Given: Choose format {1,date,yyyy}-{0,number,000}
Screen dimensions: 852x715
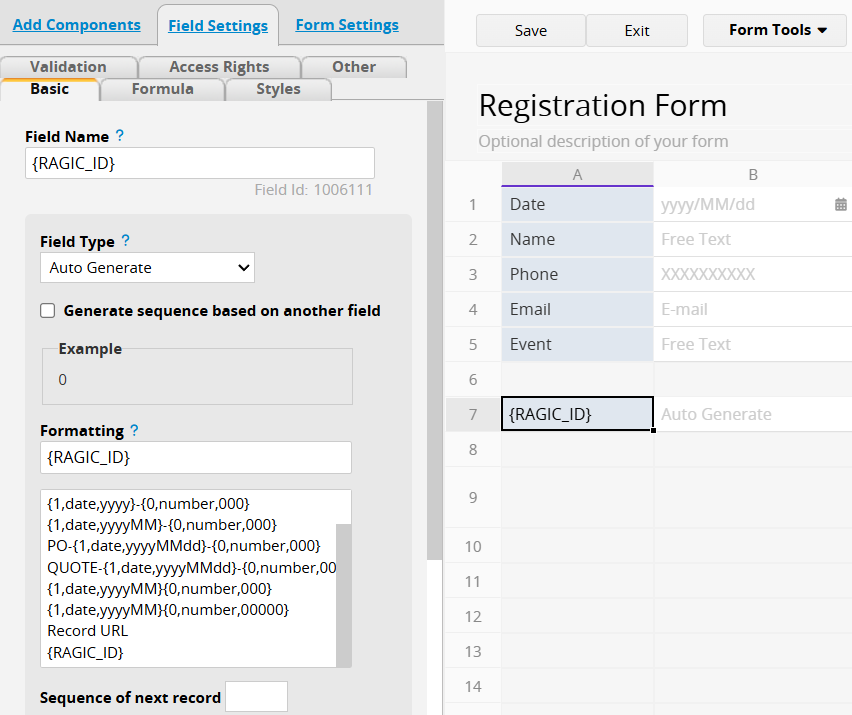Looking at the screenshot, I should click(148, 504).
